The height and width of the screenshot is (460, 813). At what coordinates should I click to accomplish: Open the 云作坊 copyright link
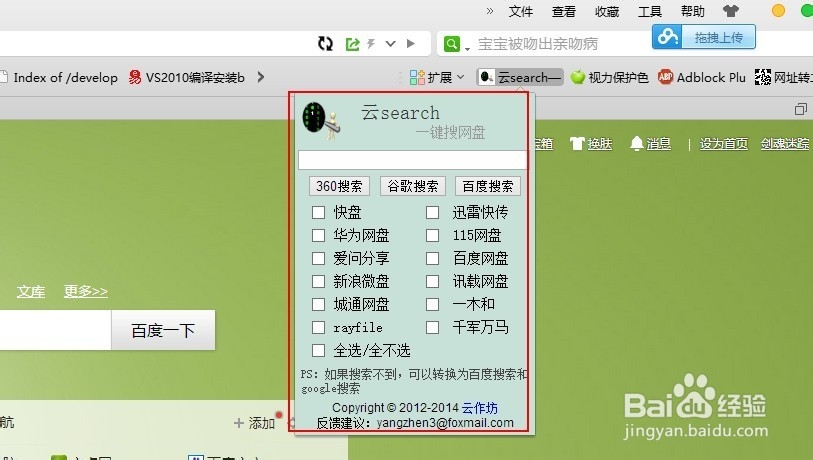point(480,408)
